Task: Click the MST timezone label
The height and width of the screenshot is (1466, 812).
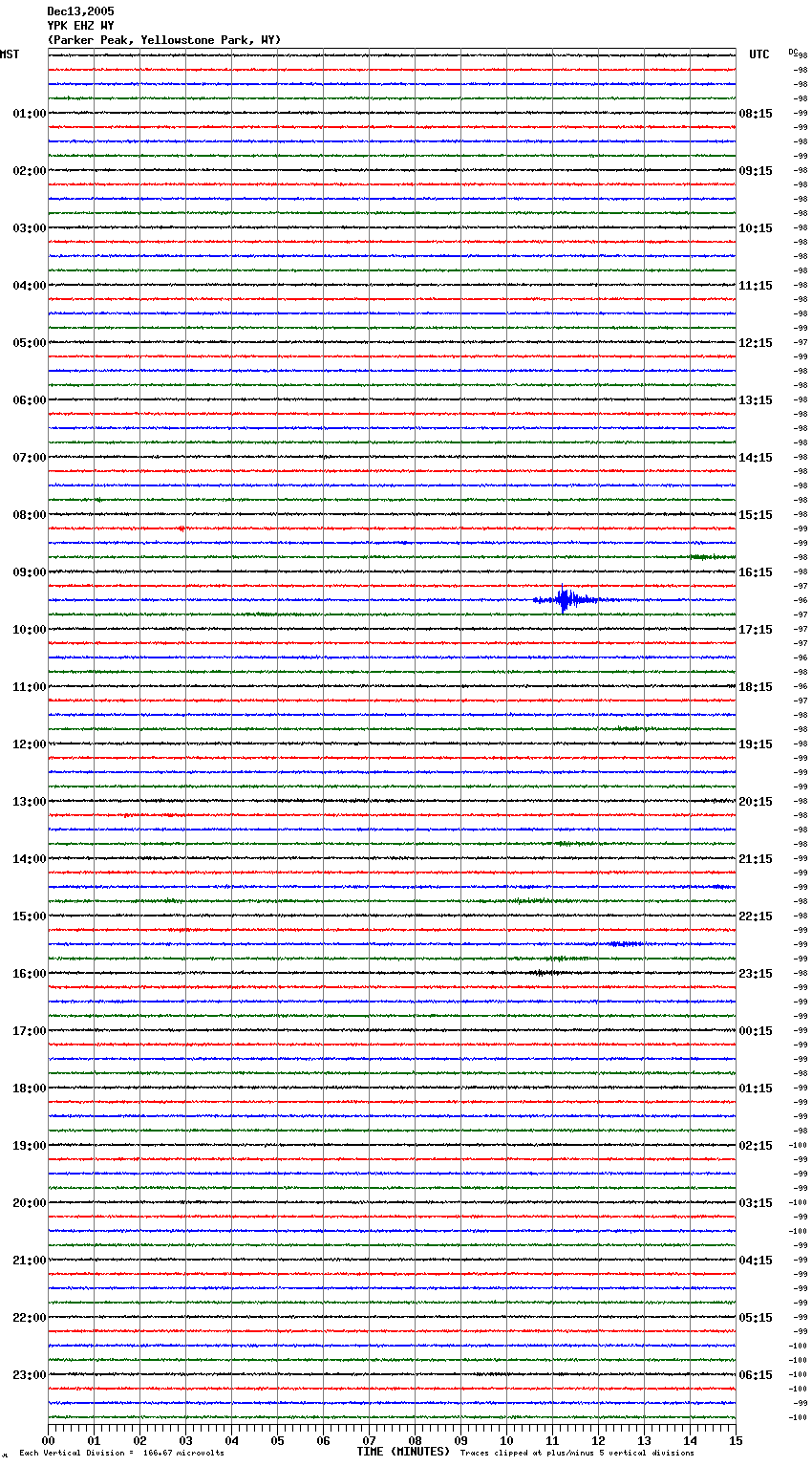Action: pos(10,54)
